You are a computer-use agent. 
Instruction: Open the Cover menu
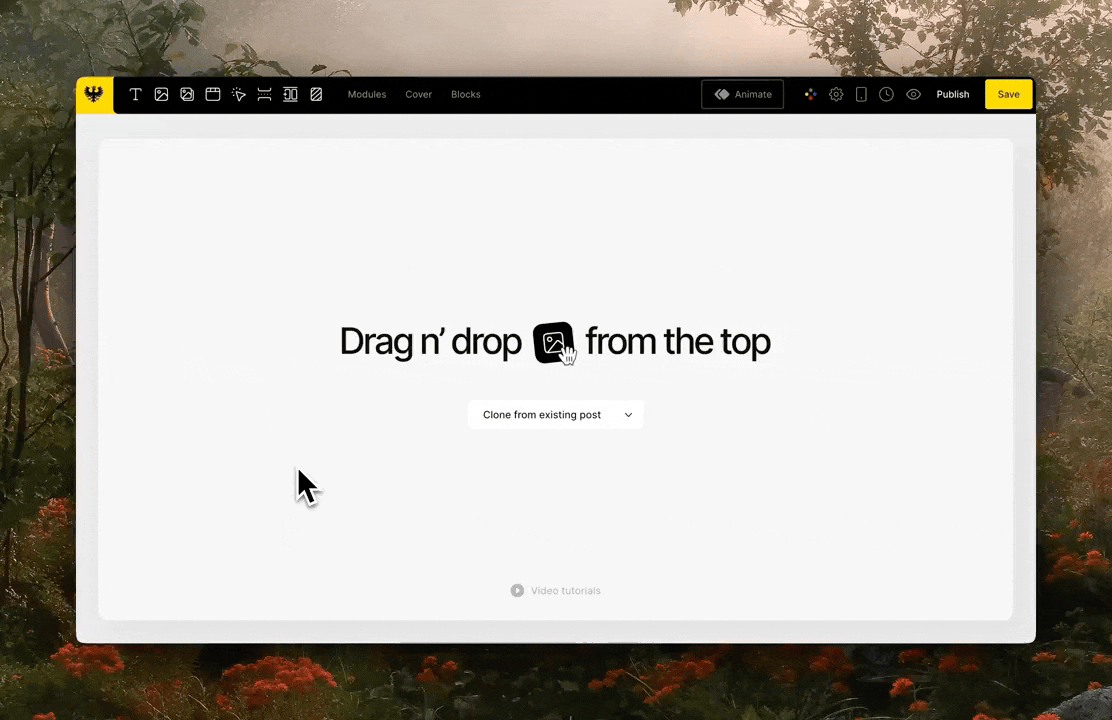click(x=418, y=94)
